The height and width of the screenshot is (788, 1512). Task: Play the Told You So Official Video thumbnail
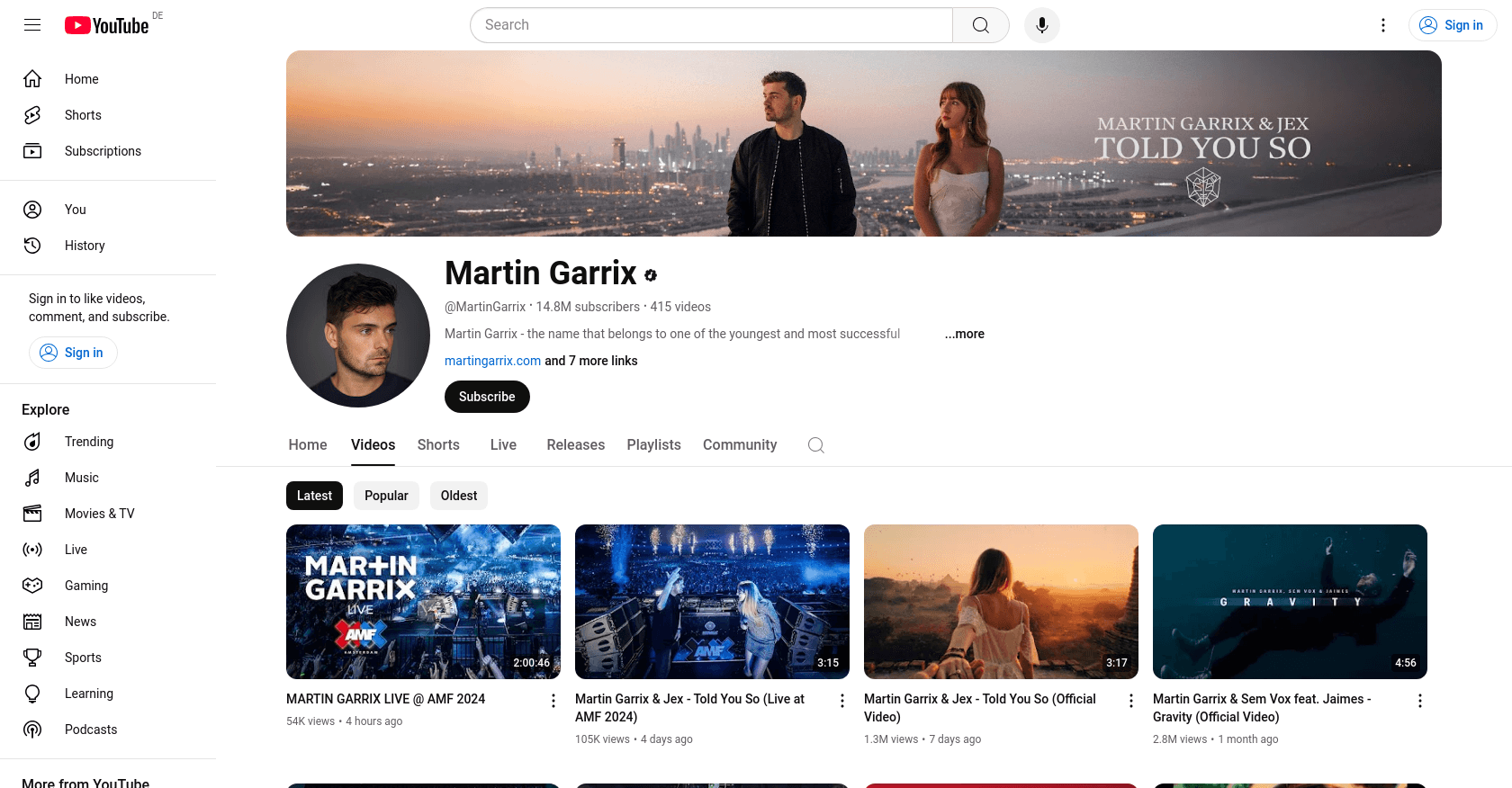(1001, 602)
